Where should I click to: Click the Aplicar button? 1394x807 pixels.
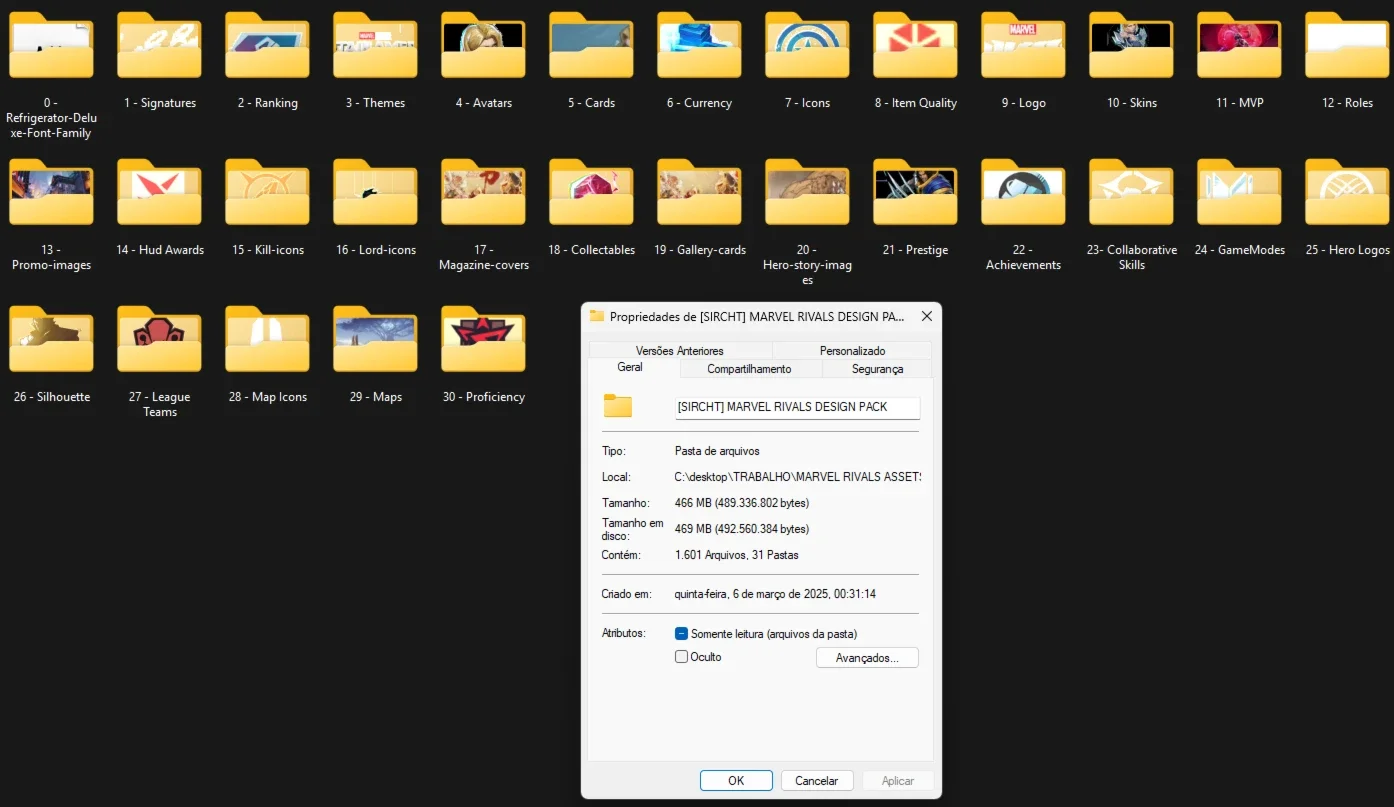(897, 781)
